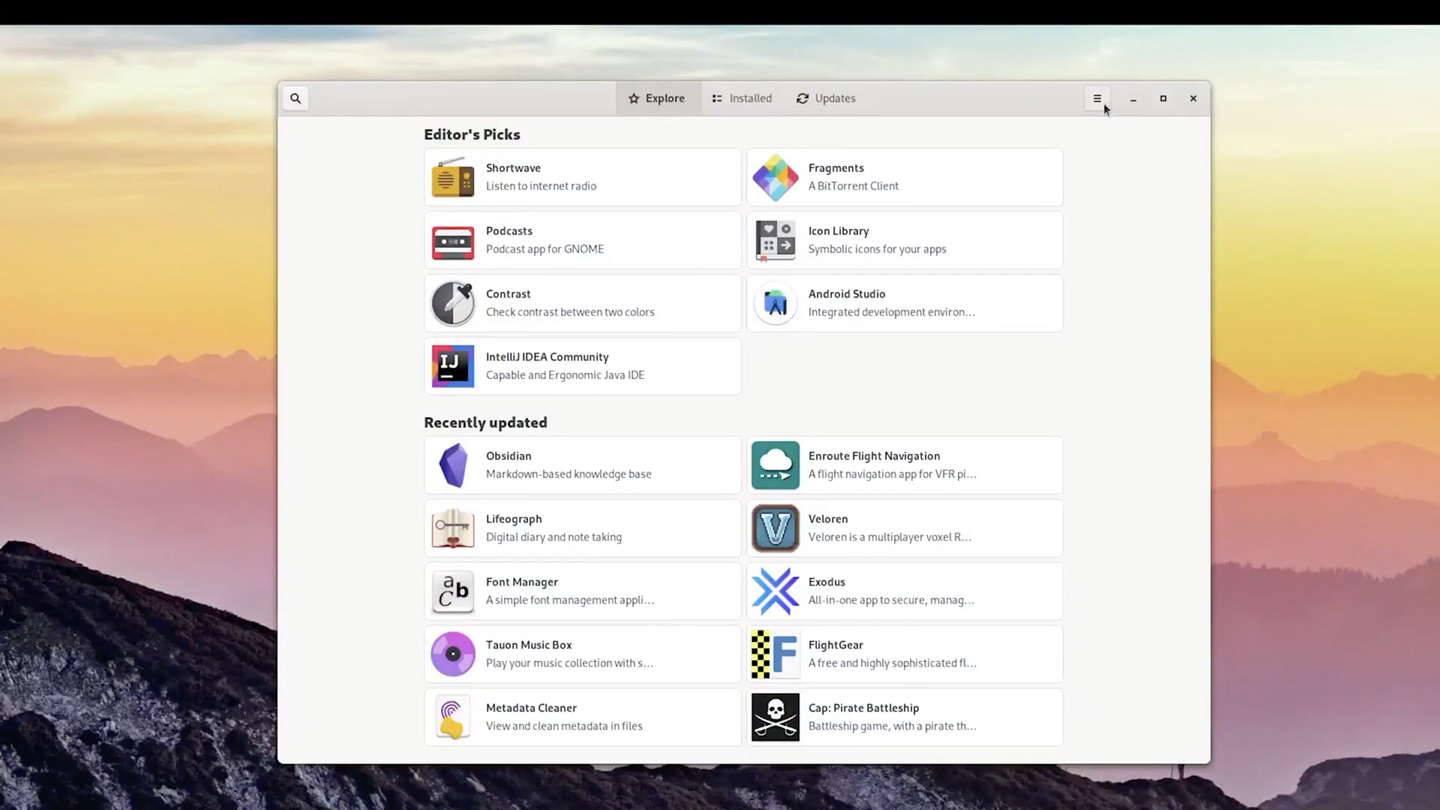
Task: Click the "Podcast app for GNOME" description
Action: click(x=545, y=249)
